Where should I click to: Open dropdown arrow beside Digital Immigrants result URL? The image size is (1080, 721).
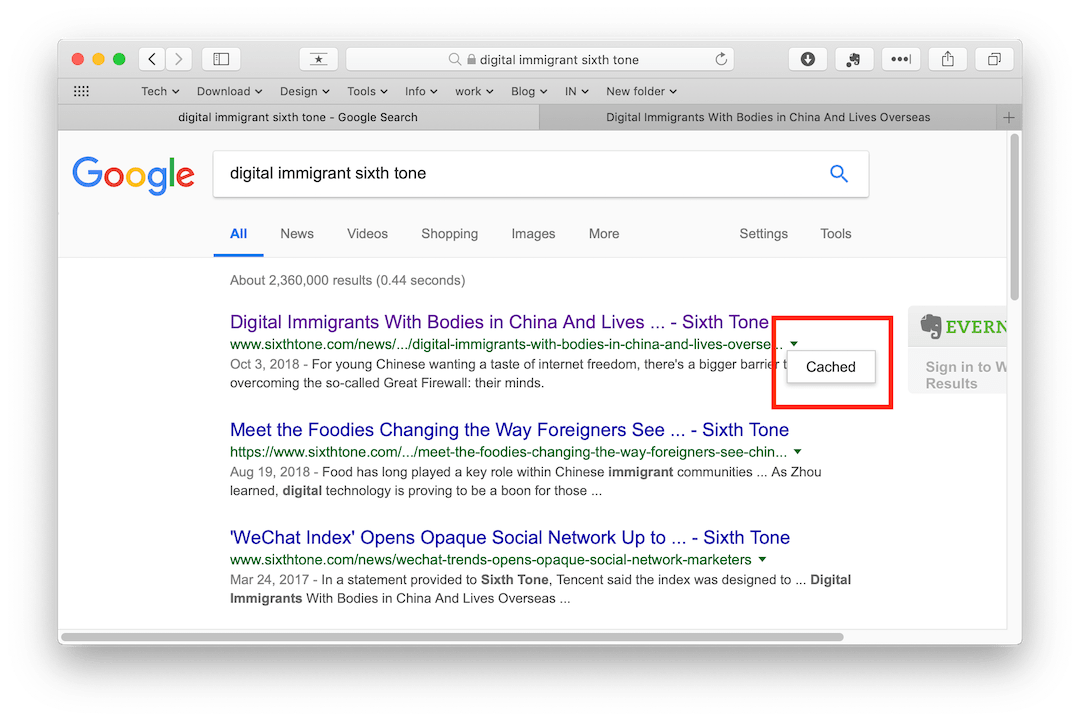point(794,344)
